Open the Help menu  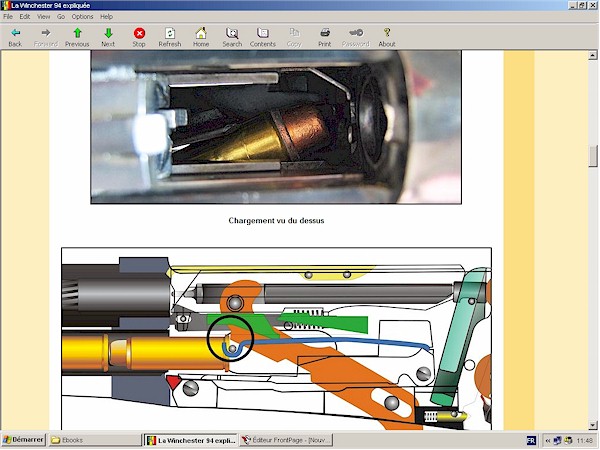coord(107,17)
